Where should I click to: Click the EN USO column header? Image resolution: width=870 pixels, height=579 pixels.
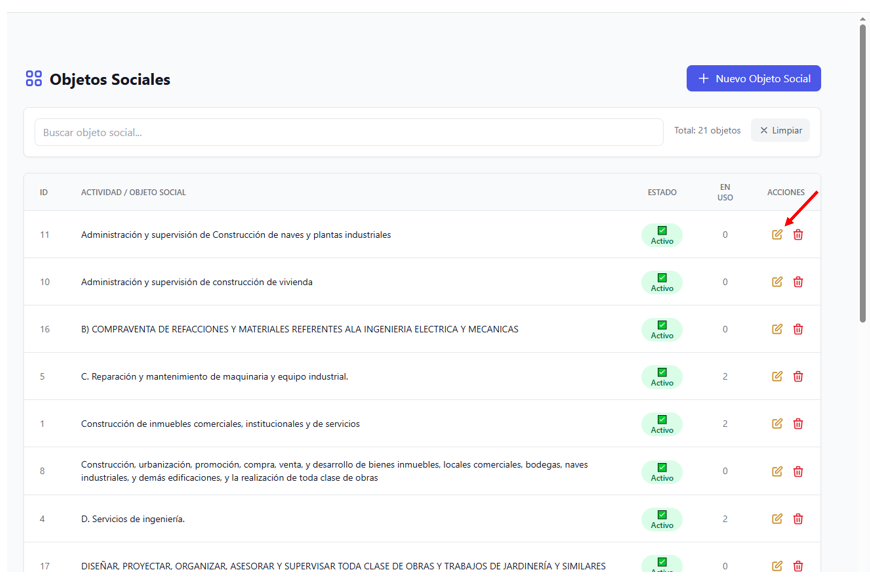[725, 192]
